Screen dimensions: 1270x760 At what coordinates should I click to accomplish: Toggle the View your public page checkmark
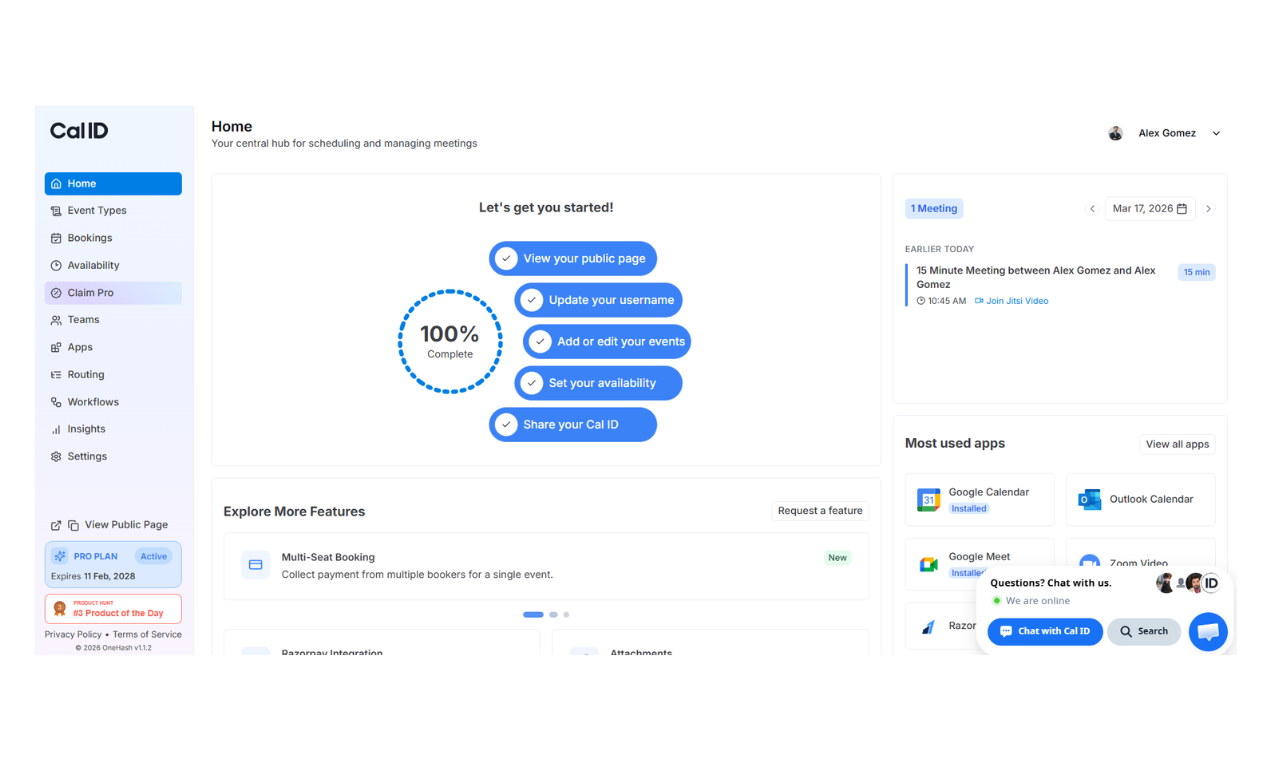[x=506, y=258]
